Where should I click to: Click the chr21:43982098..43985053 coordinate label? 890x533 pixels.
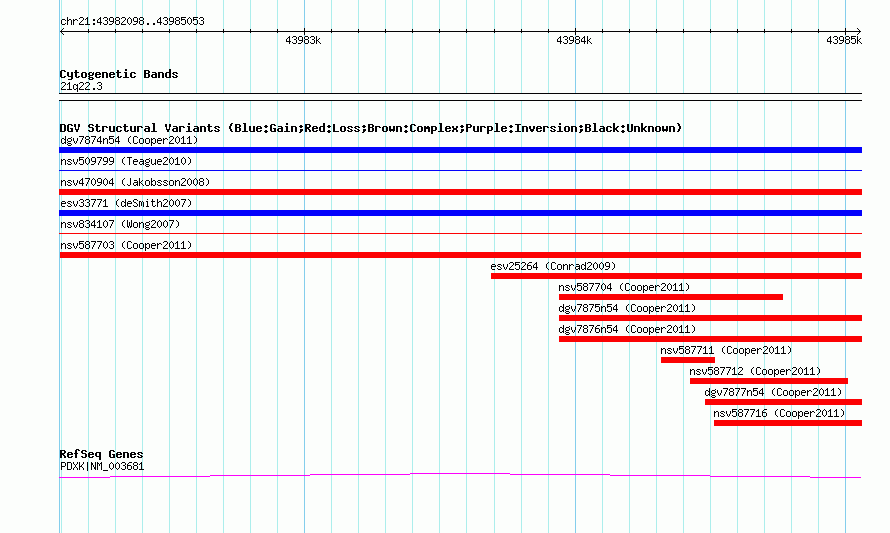[x=132, y=22]
